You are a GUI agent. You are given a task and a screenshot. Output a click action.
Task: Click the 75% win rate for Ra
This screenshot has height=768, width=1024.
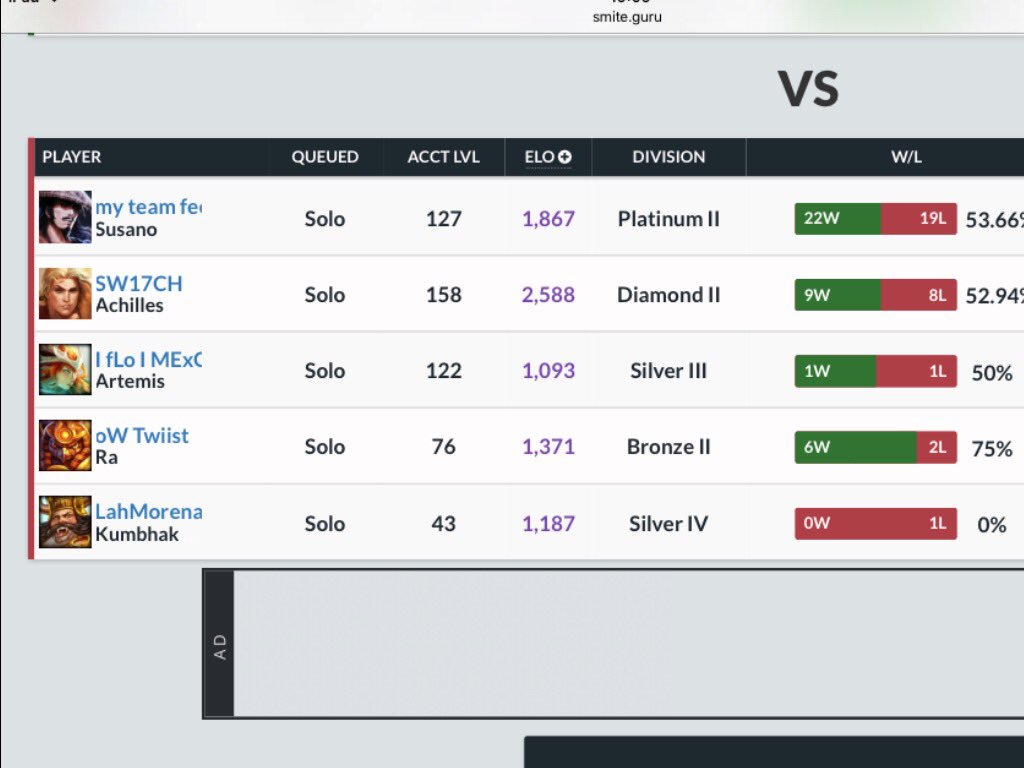(991, 449)
